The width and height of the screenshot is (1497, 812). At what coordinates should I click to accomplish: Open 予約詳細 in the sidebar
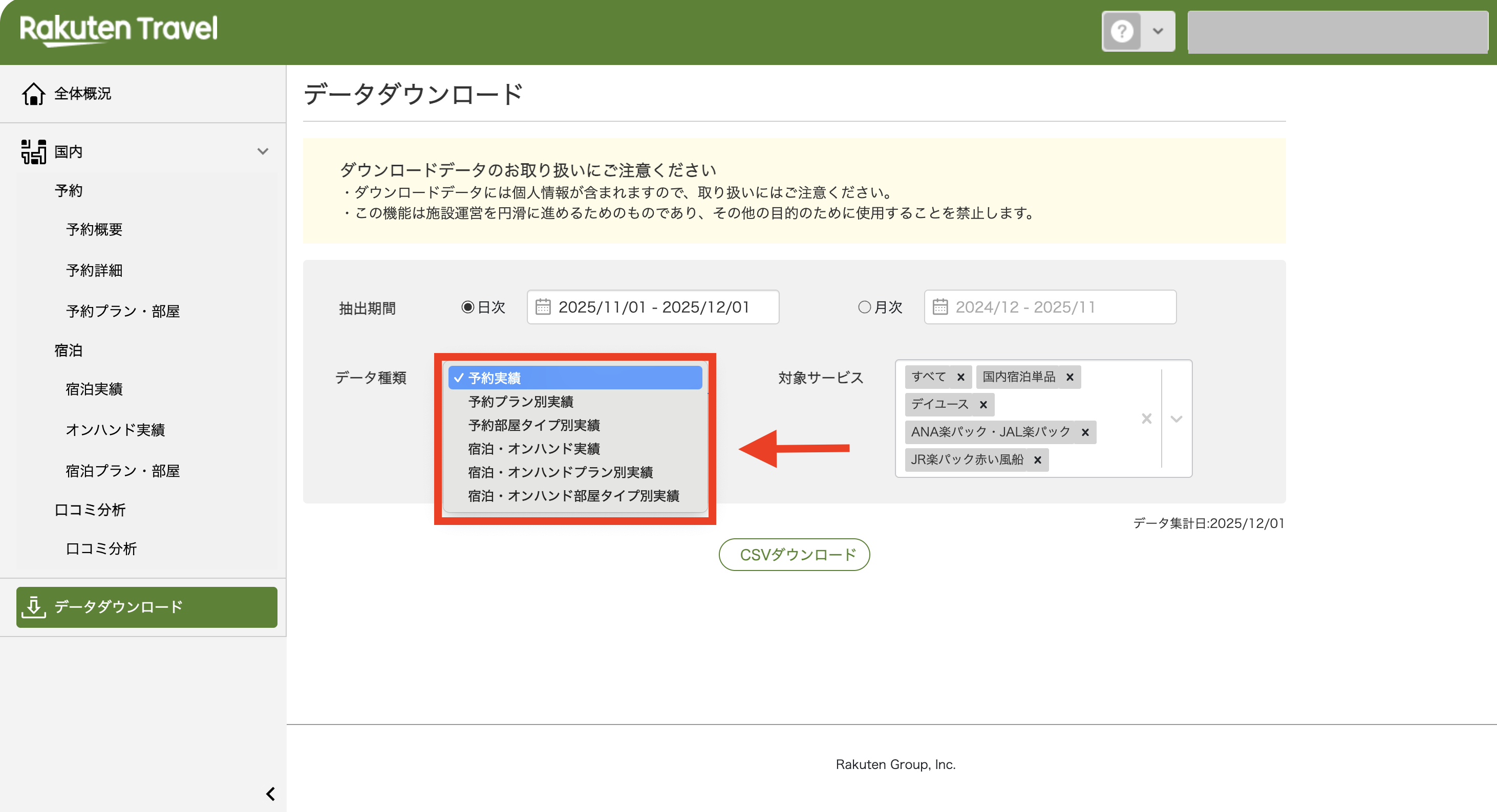click(x=94, y=270)
